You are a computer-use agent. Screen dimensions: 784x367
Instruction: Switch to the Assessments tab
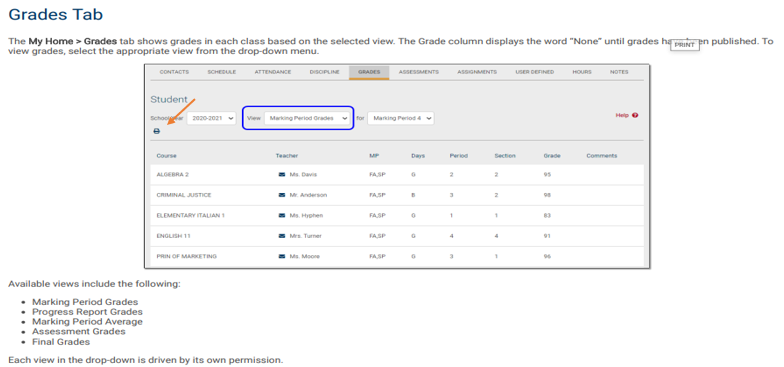coord(418,72)
